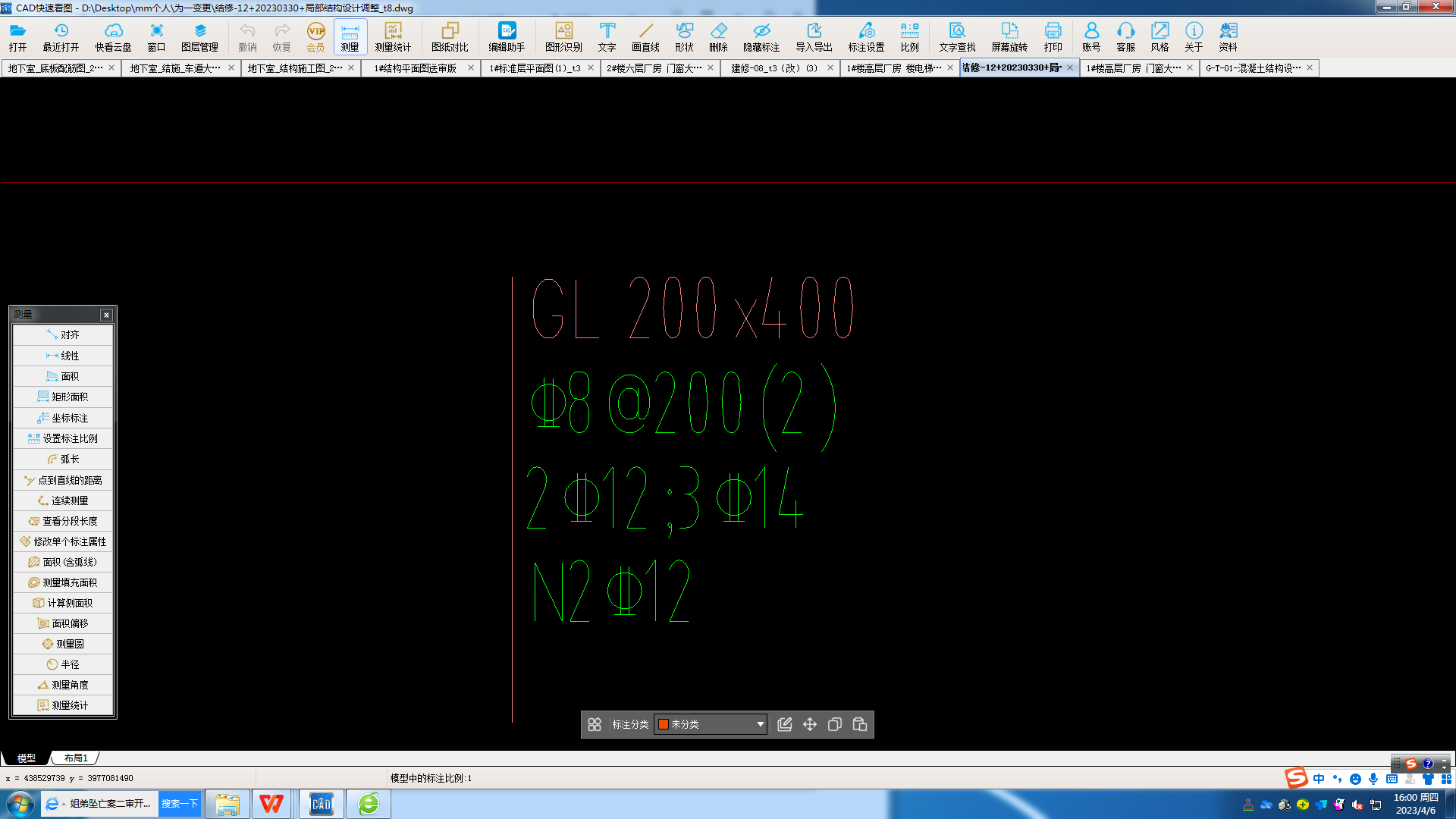Select 测量填充面积 option

(x=63, y=582)
